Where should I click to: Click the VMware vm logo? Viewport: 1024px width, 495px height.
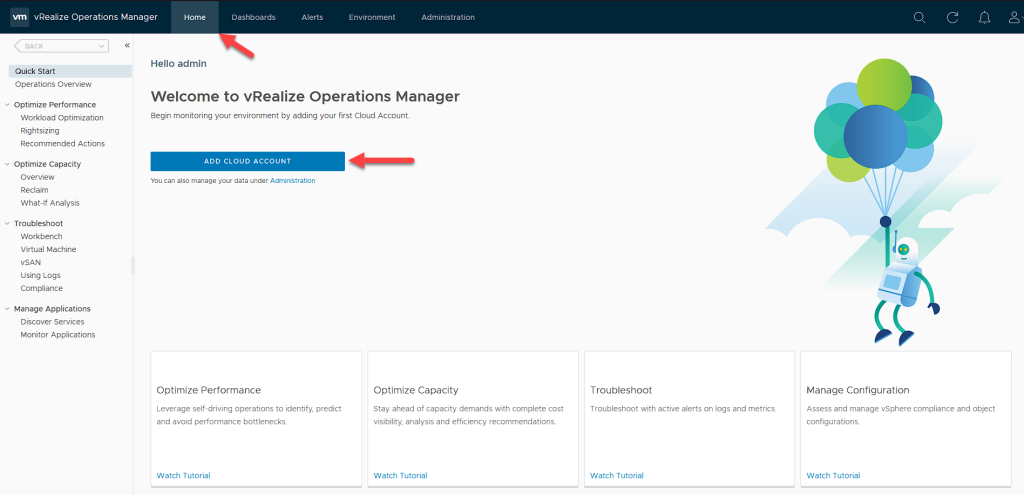19,17
